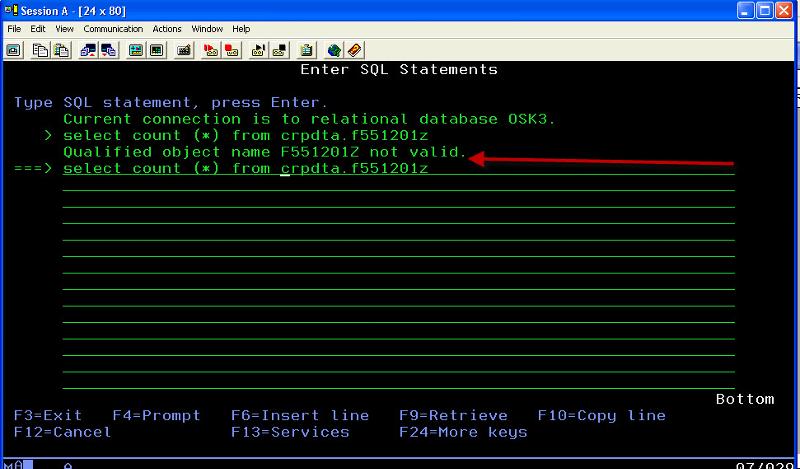This screenshot has height=469, width=800.
Task: Click the F13=Services function key label
Action: click(290, 432)
